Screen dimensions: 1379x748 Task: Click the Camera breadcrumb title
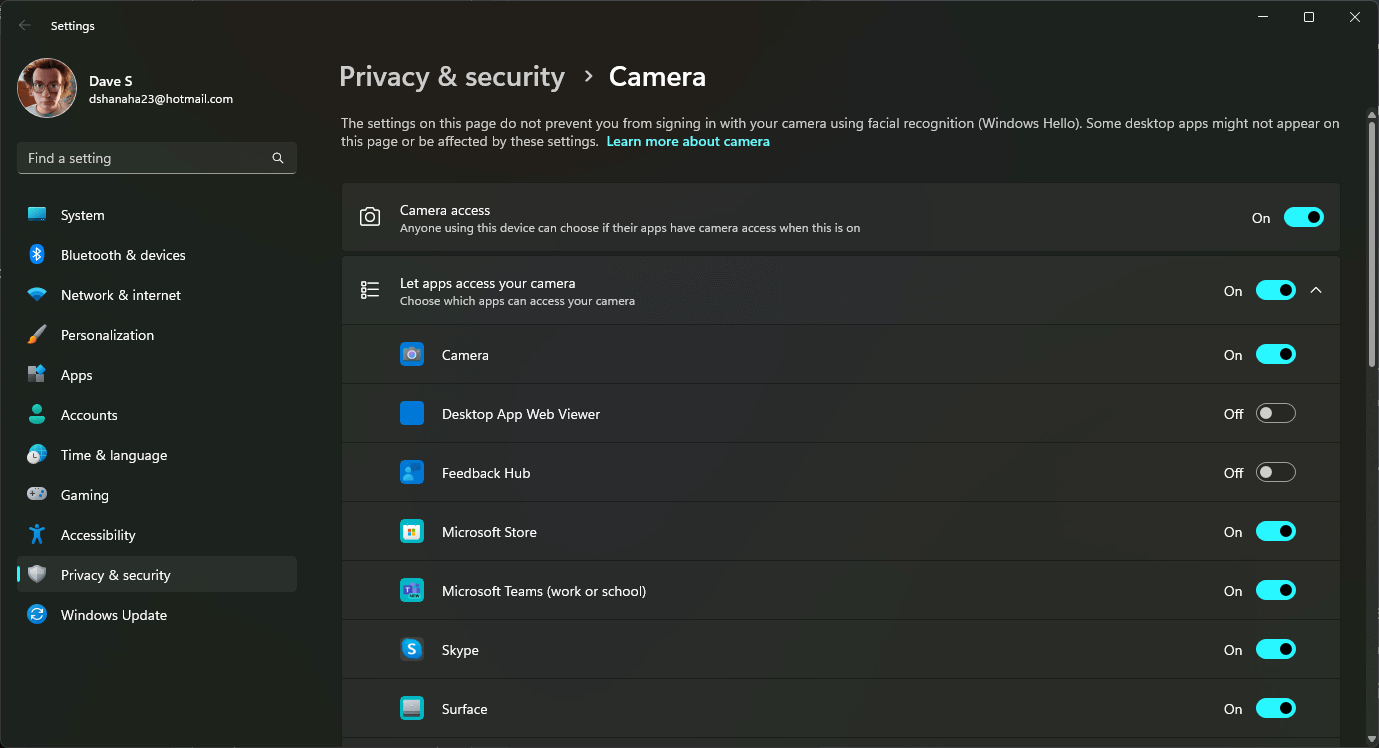point(657,77)
